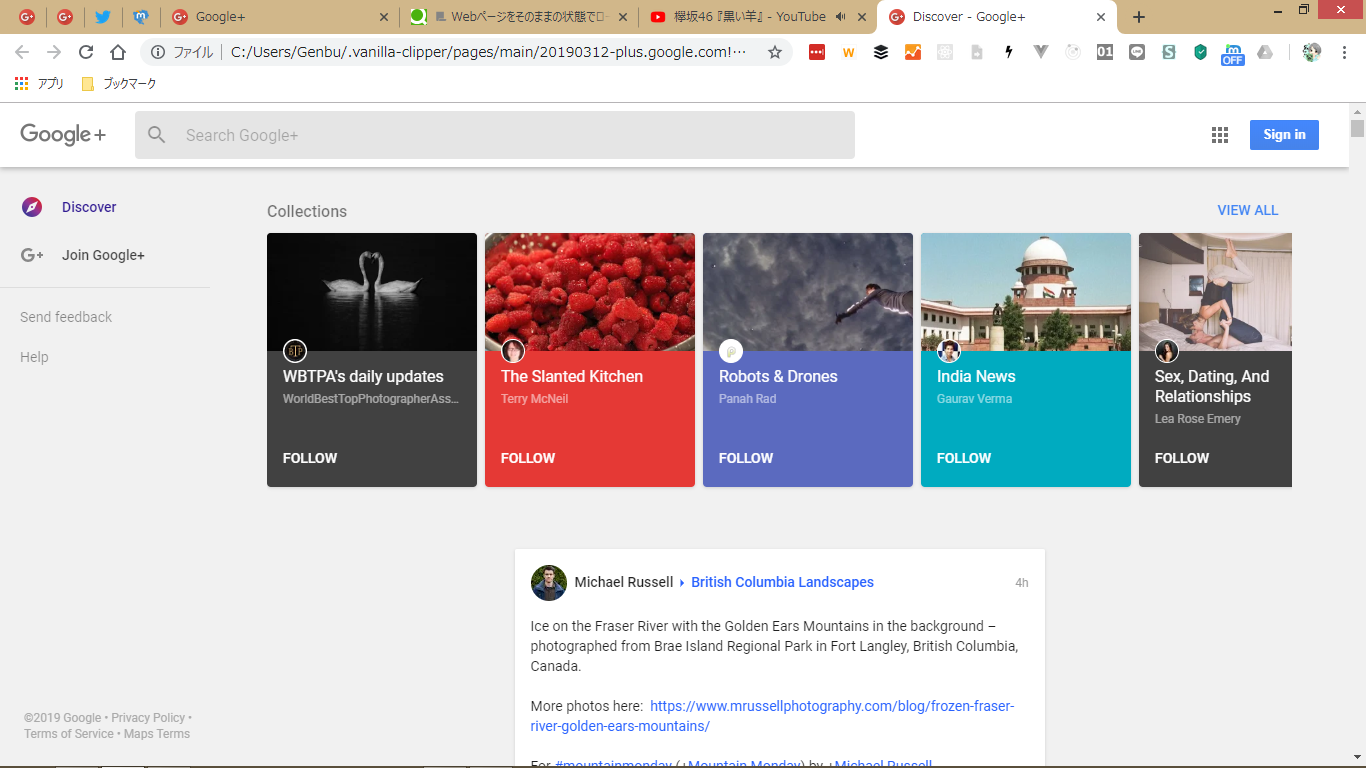1366x768 pixels.
Task: Go to browser home page icon
Action: pos(118,52)
